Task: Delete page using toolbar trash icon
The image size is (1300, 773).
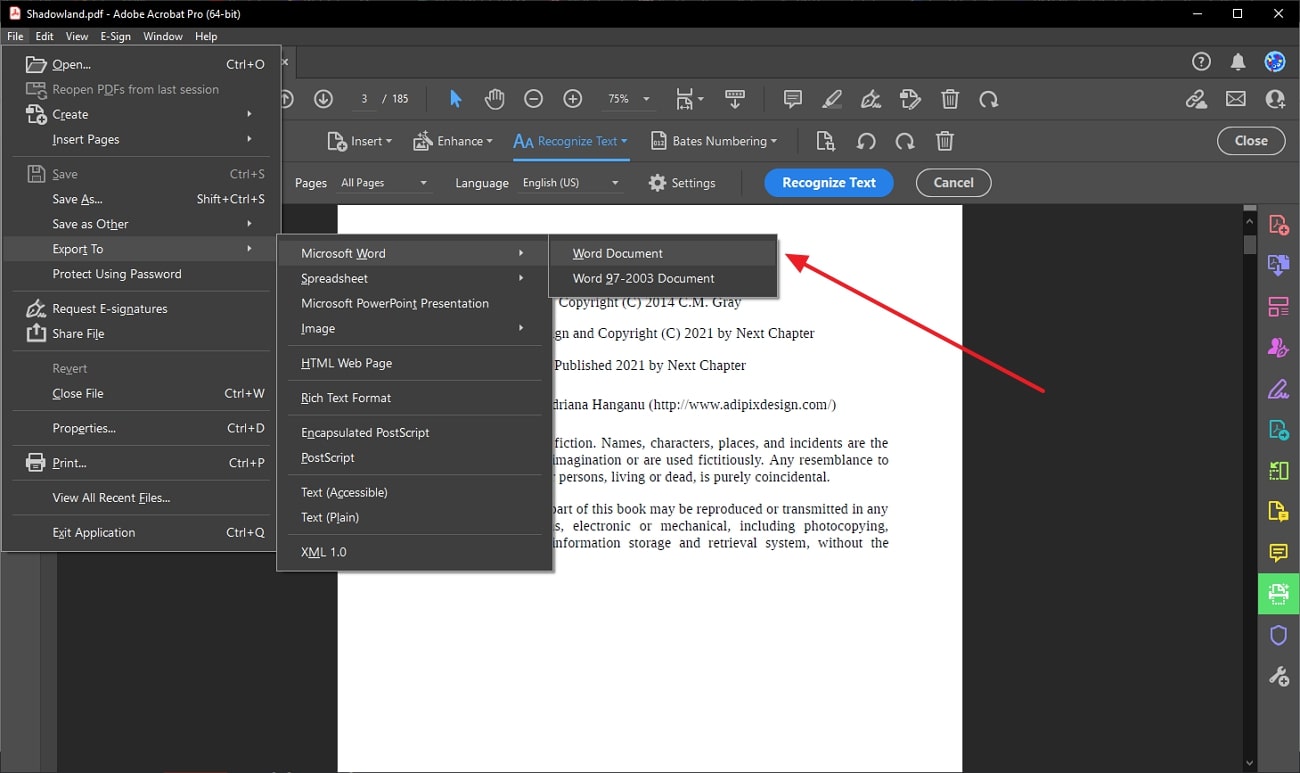Action: (950, 99)
